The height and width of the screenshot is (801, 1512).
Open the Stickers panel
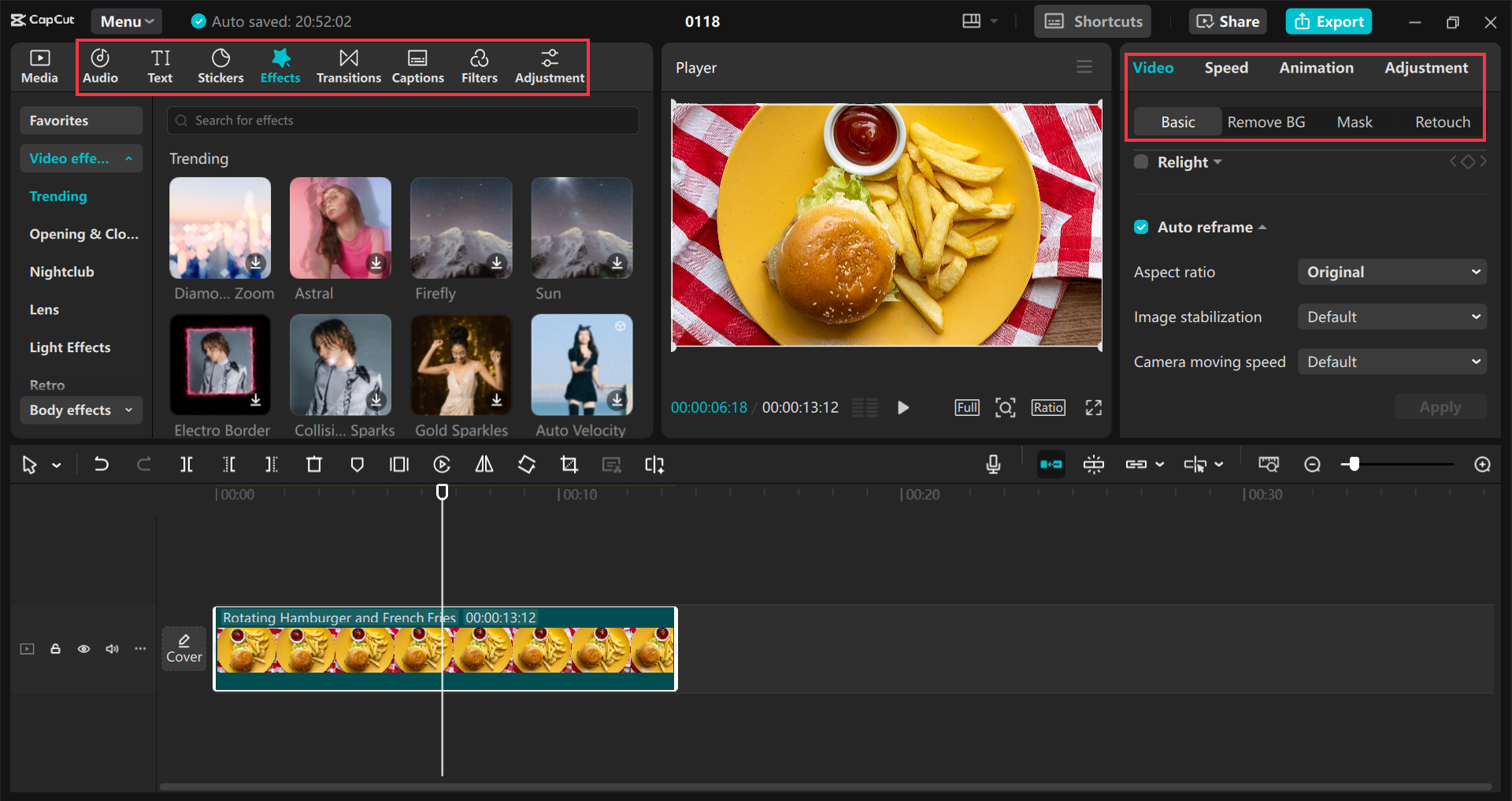click(x=220, y=65)
